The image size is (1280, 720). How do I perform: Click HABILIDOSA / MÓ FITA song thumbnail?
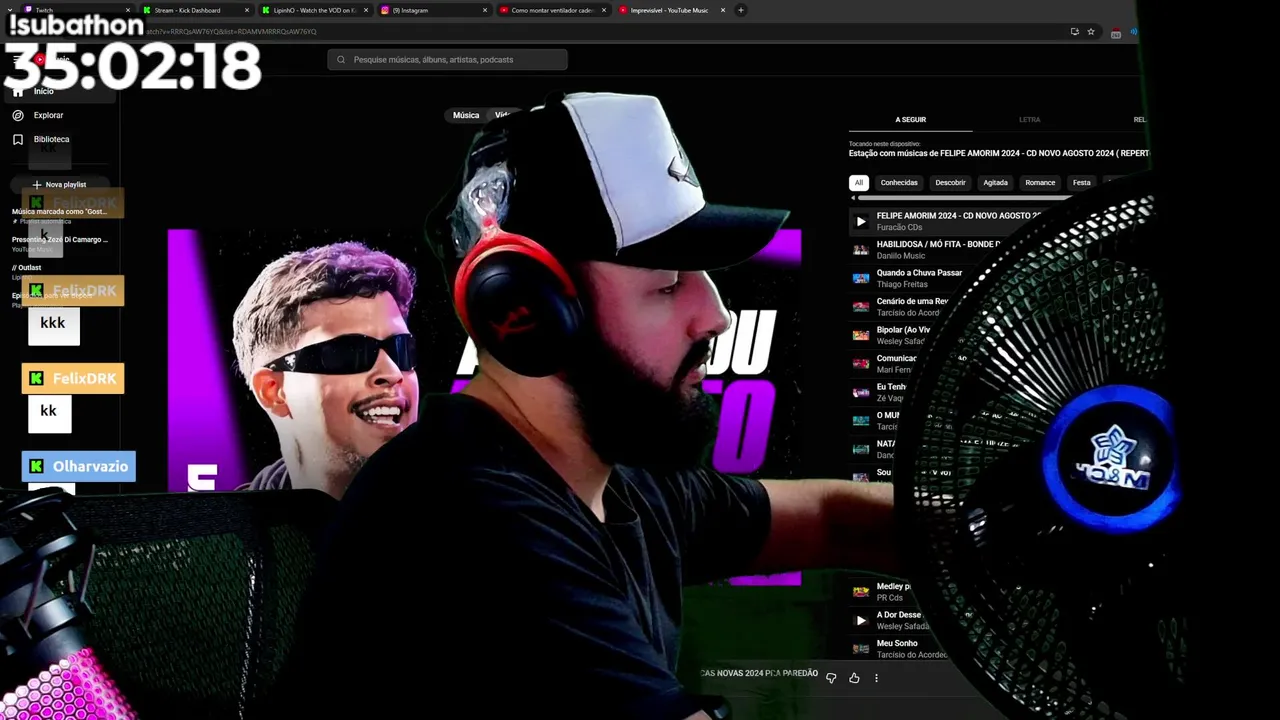point(861,250)
